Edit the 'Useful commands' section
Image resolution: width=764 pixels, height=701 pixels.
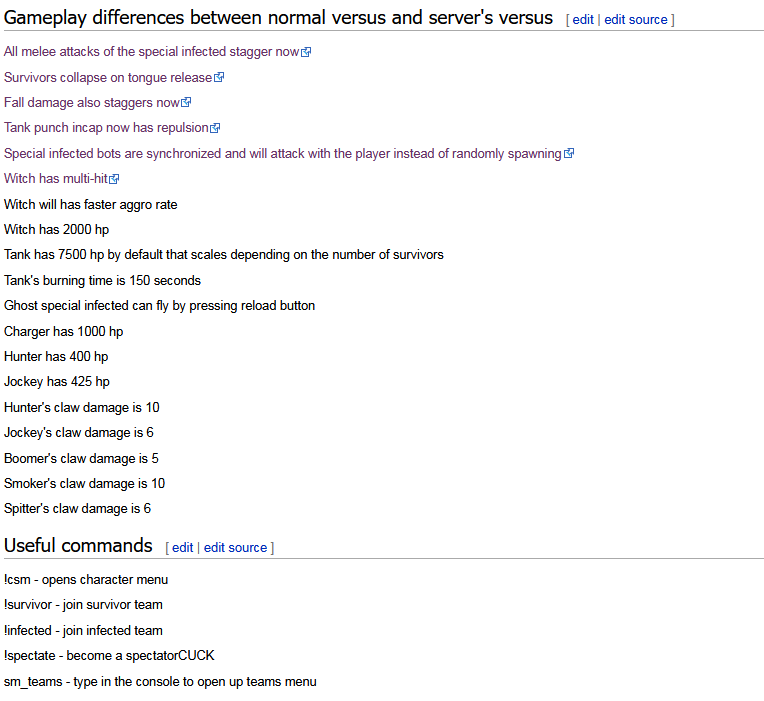coord(183,547)
